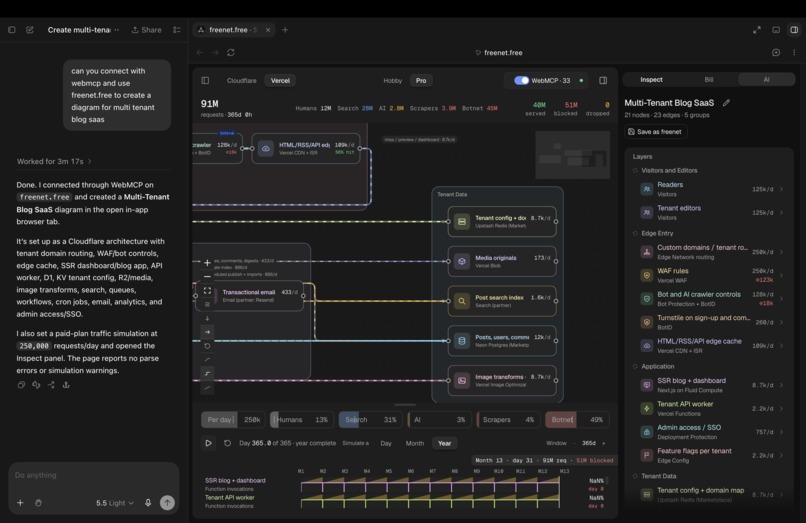
Task: Expand the WAF rules layer row chevron
Action: [781, 275]
